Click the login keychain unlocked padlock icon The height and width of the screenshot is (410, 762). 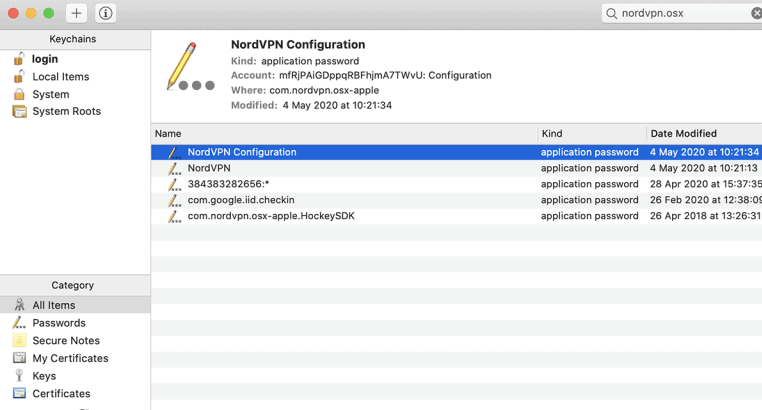coord(19,59)
